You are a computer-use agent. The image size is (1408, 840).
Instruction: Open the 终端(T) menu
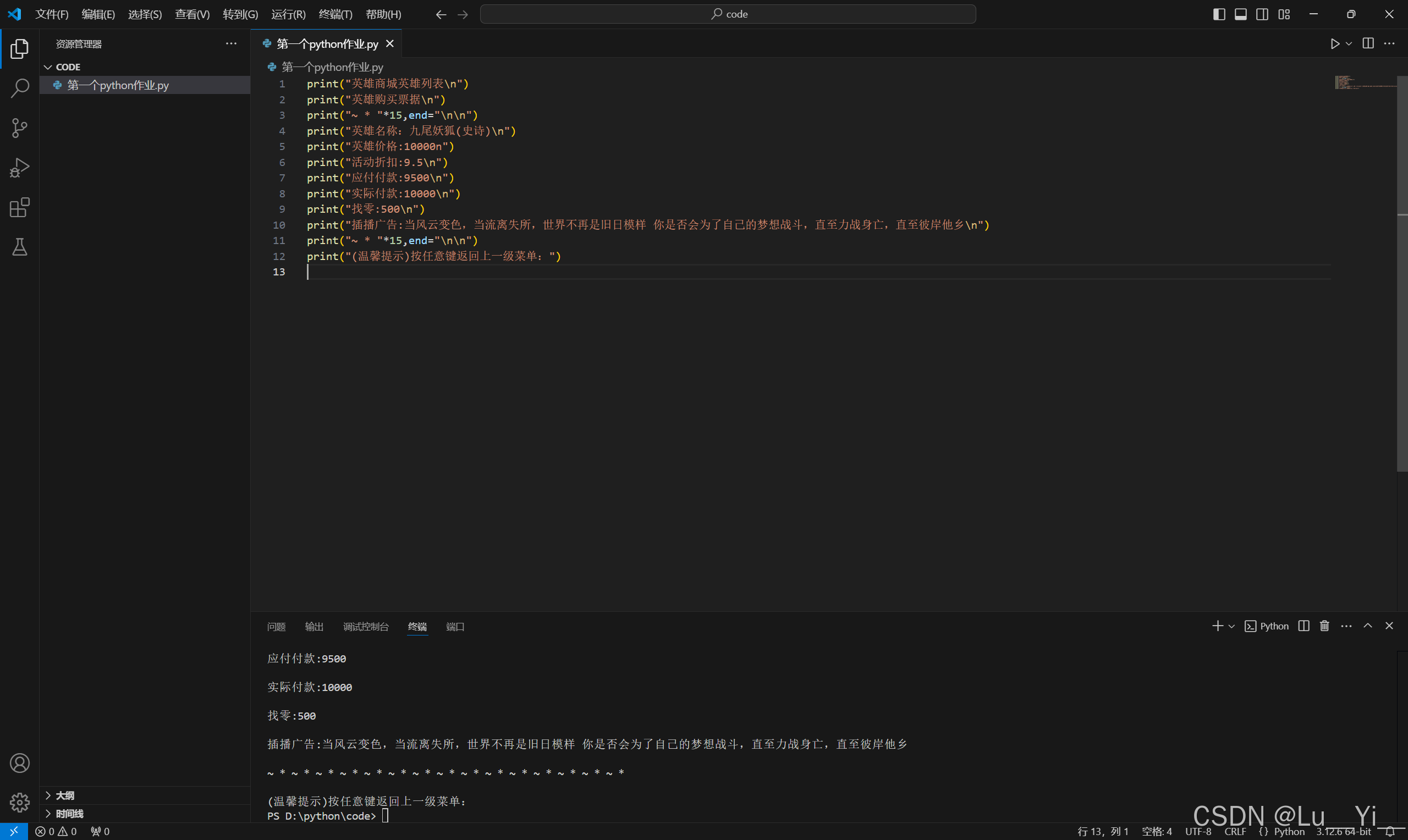[x=335, y=14]
